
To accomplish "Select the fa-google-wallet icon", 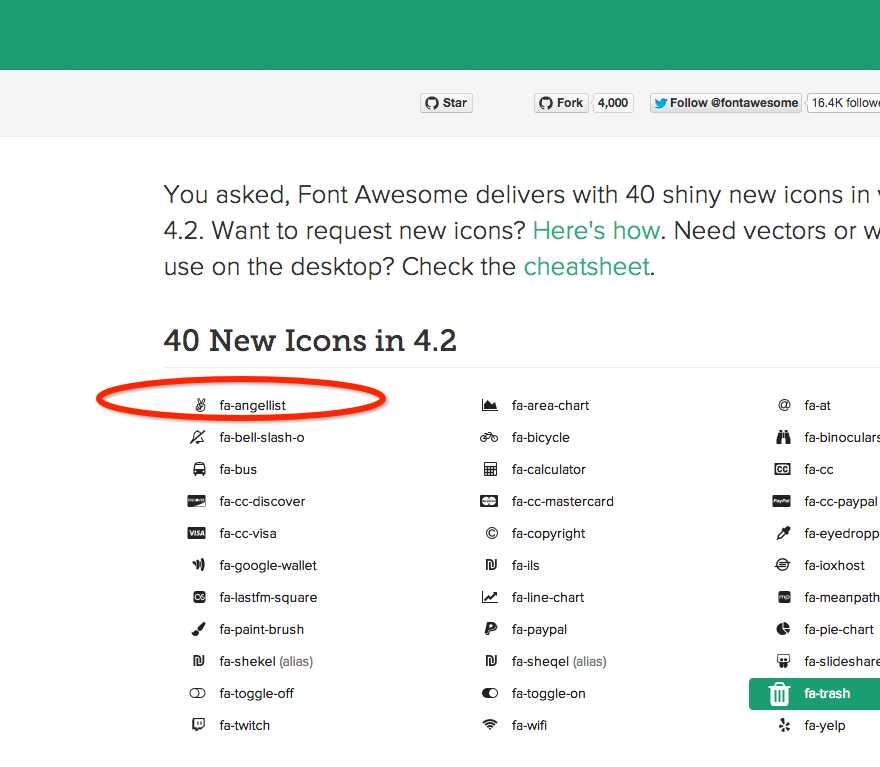I will point(199,564).
